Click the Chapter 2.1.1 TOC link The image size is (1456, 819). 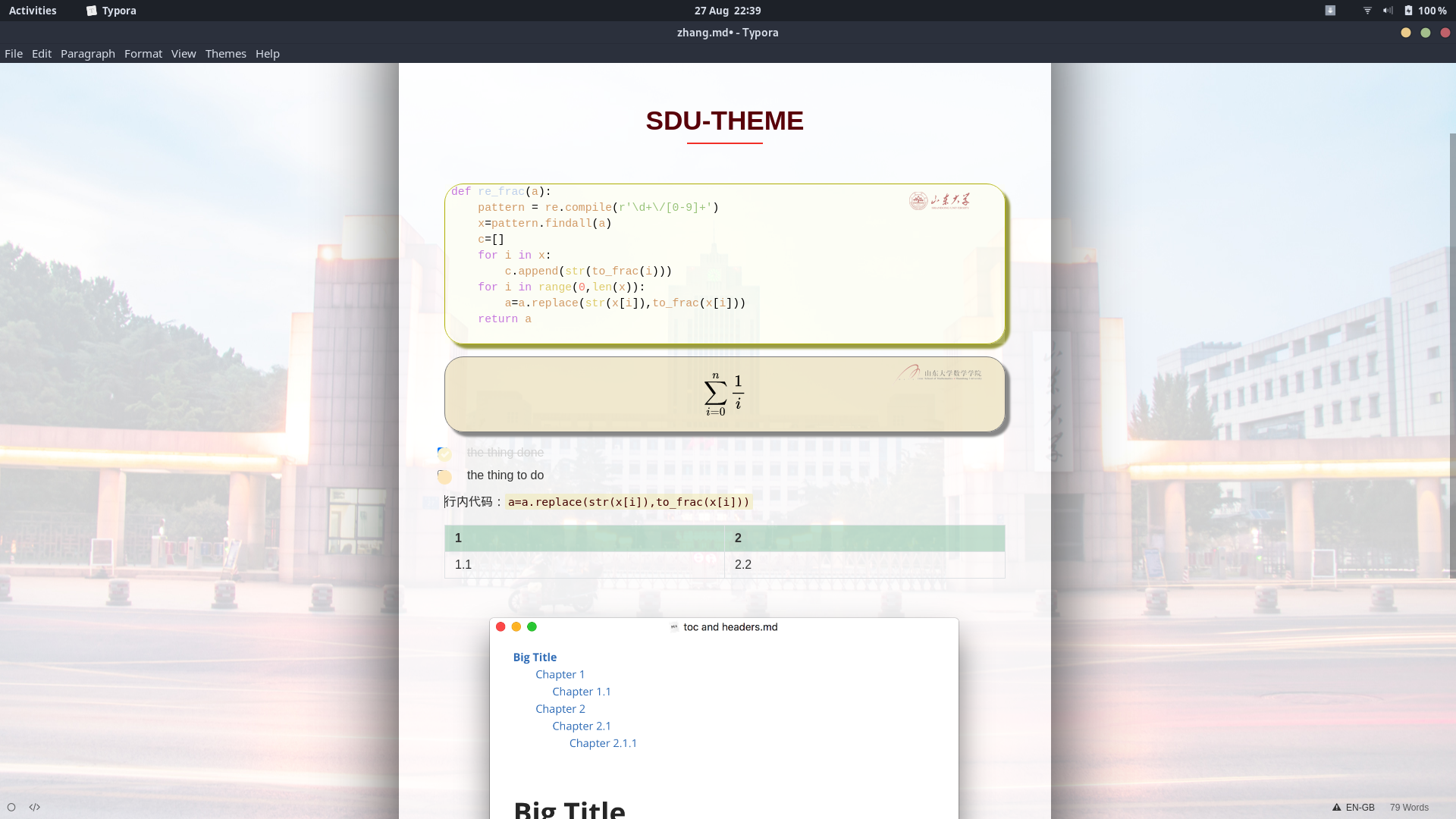pos(603,743)
